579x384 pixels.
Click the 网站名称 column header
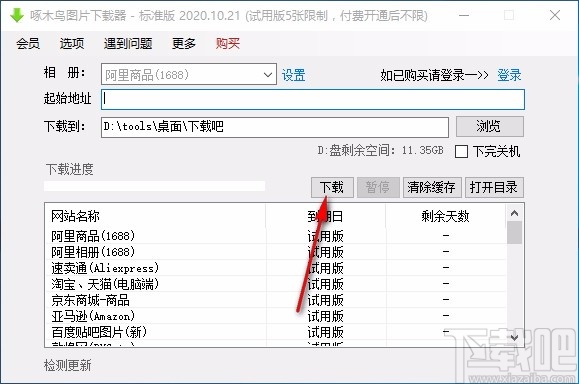[155, 216]
